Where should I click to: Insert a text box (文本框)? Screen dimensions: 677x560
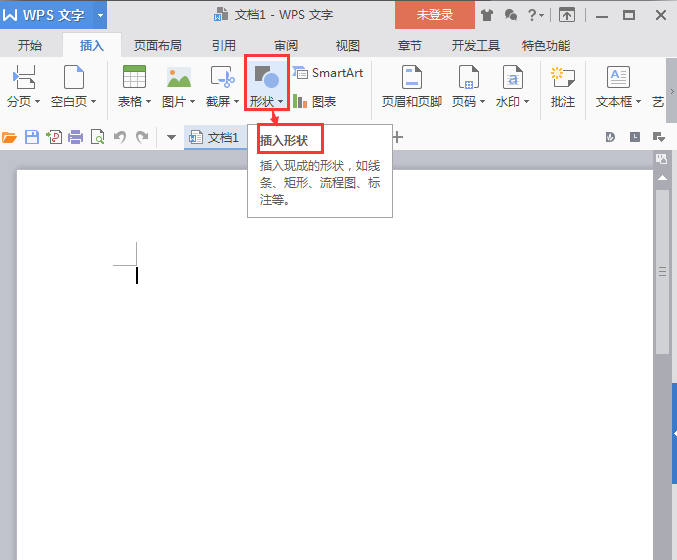[618, 85]
